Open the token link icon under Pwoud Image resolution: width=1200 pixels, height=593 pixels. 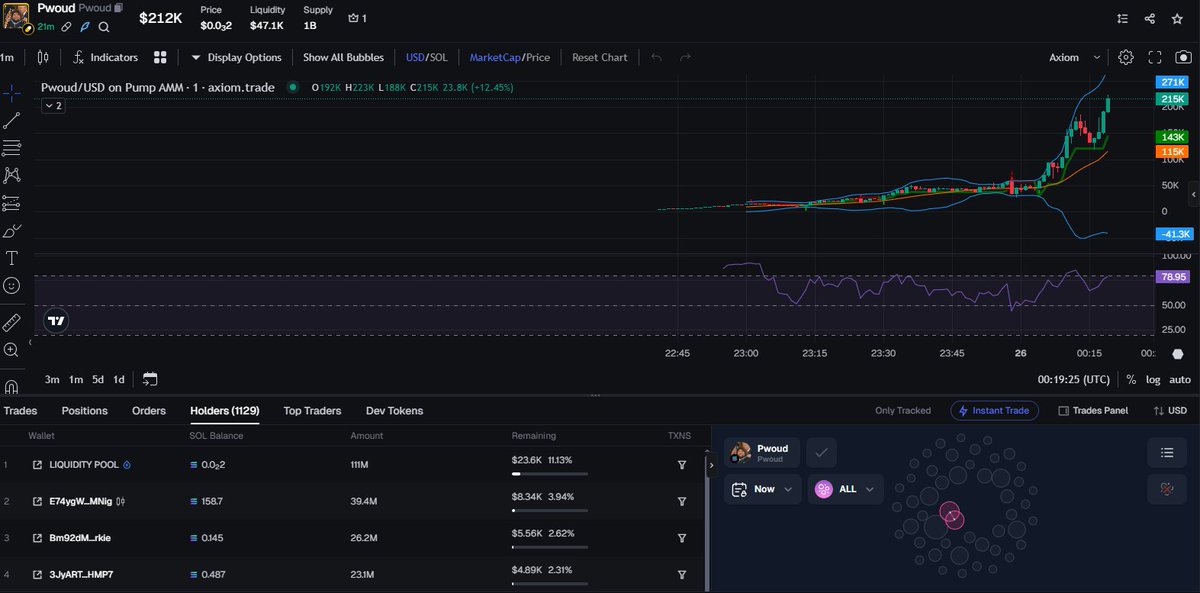pyautogui.click(x=66, y=27)
